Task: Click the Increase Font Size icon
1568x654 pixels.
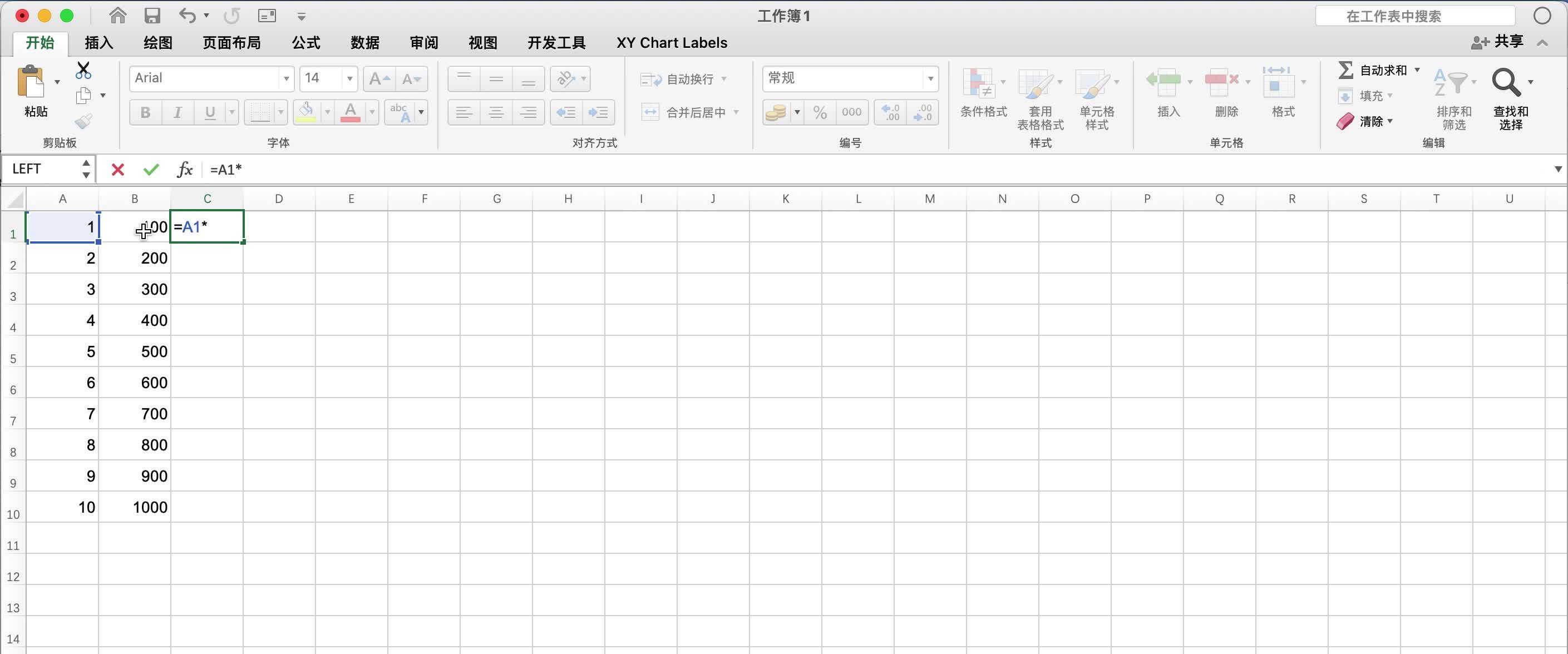Action: 379,78
